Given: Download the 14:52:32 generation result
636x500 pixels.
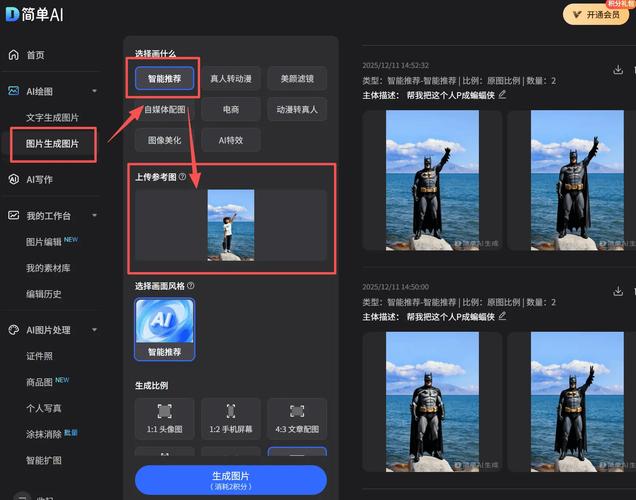Looking at the screenshot, I should pos(618,70).
